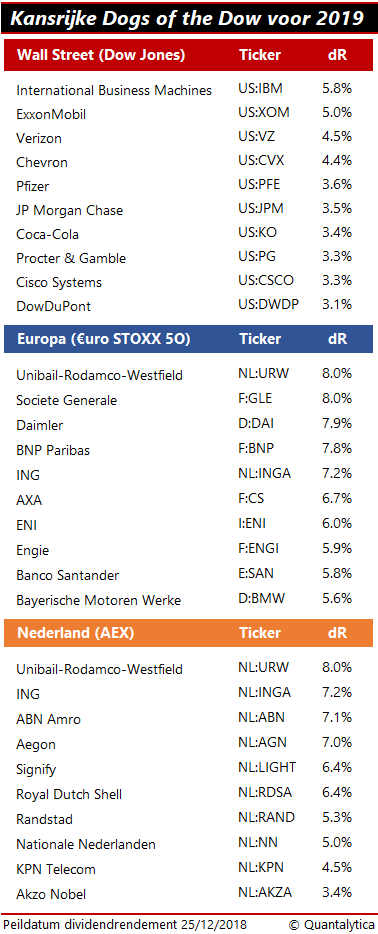Click the Wall Street (Dow Jones) header

(x=101, y=55)
